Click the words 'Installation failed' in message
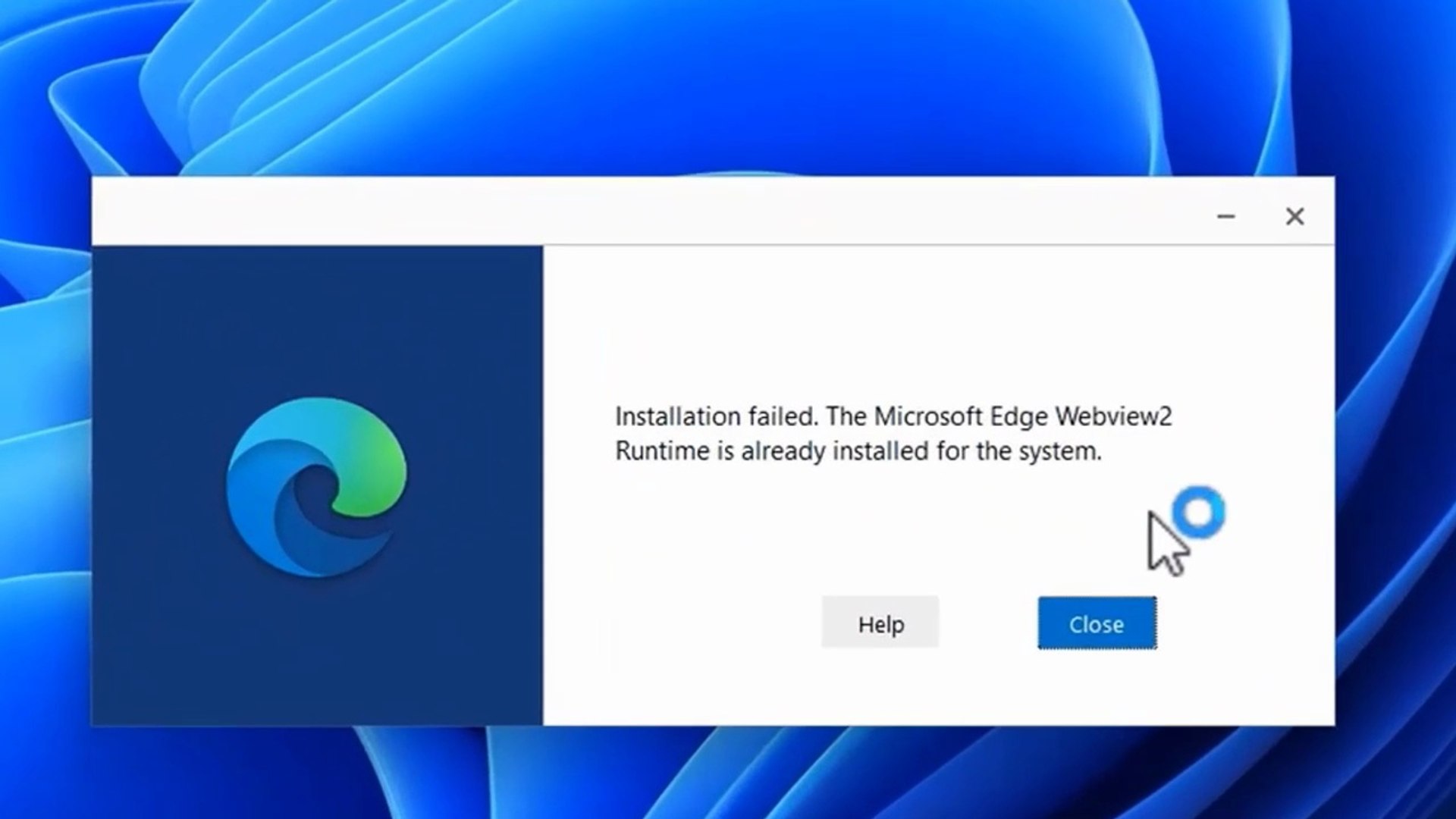This screenshot has height=819, width=1456. (715, 416)
